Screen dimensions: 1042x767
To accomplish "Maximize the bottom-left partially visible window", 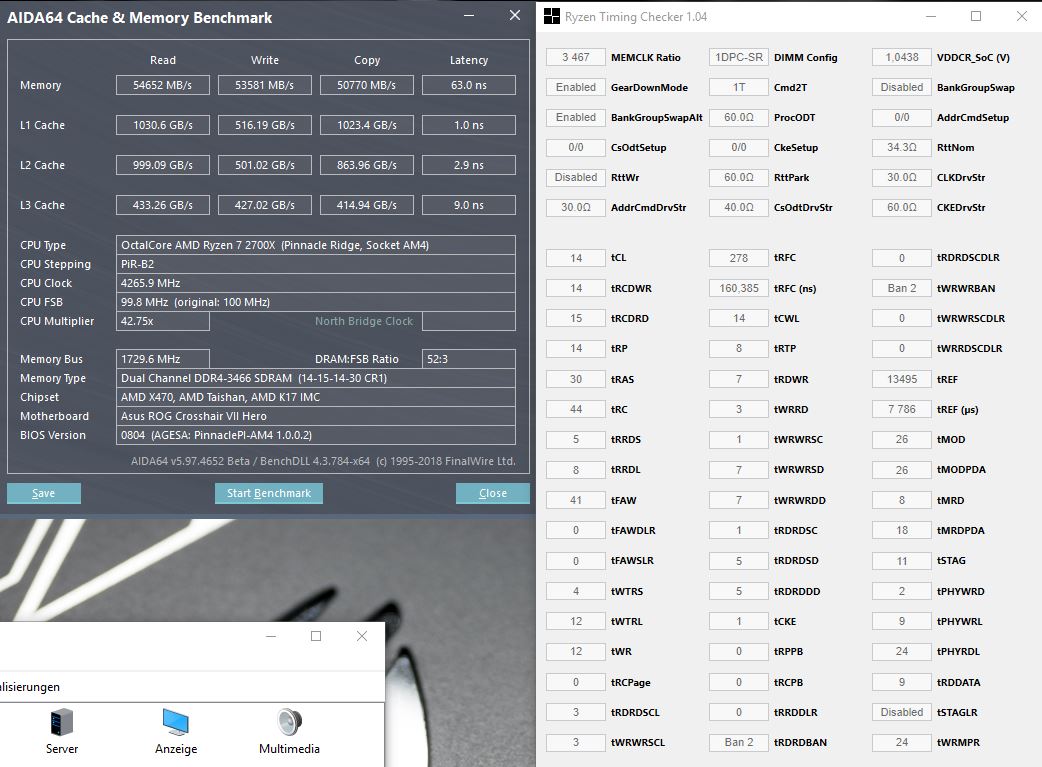I will pyautogui.click(x=316, y=636).
